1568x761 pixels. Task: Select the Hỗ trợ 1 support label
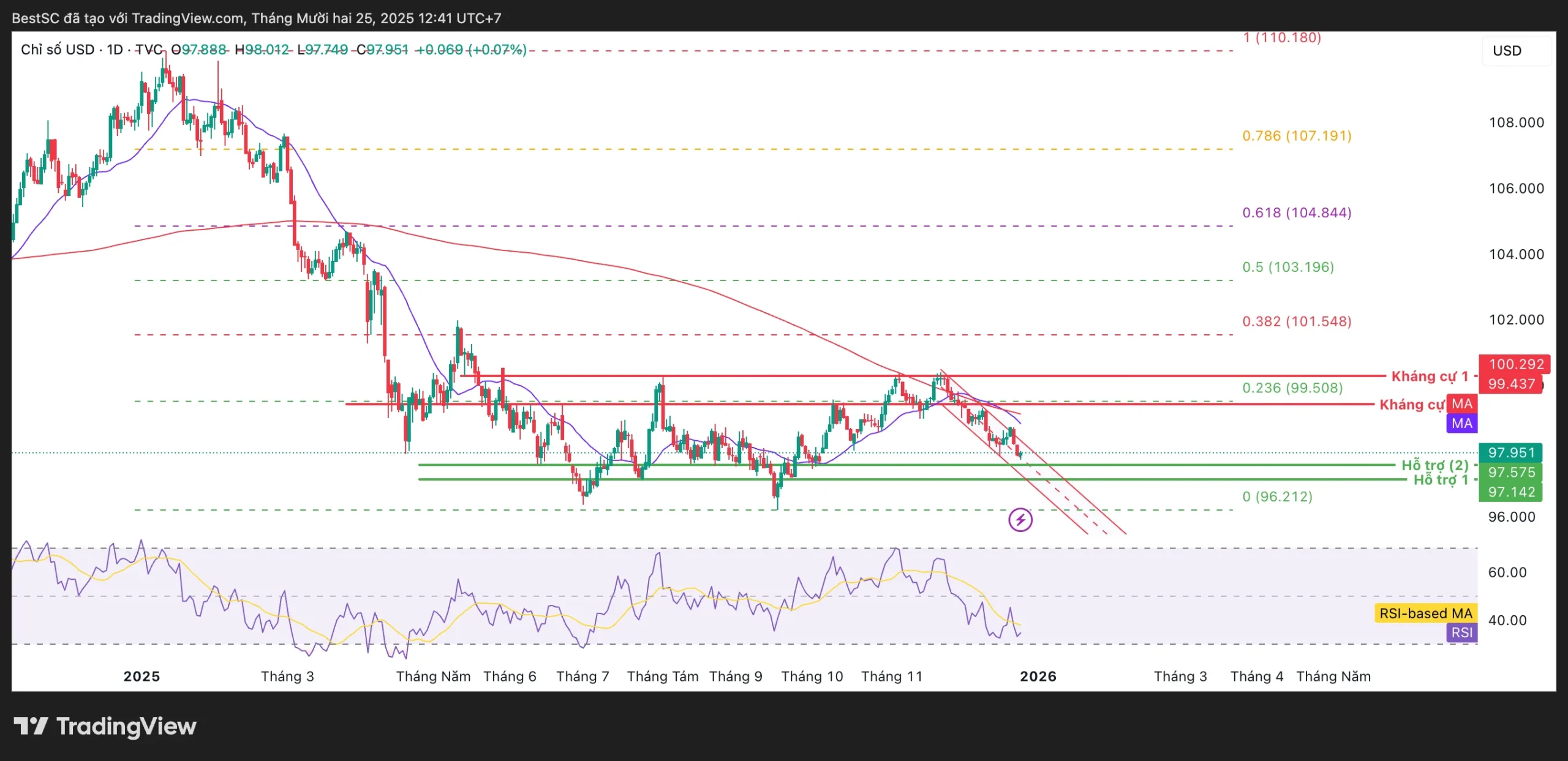(x=1440, y=480)
